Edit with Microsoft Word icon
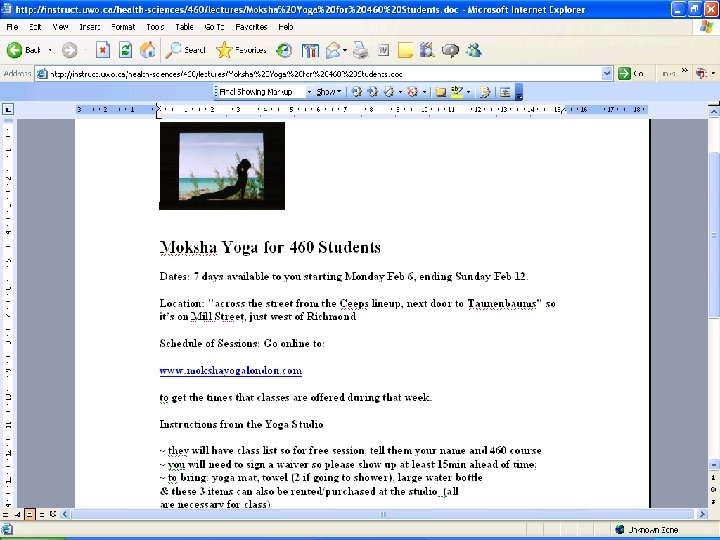Image resolution: width=720 pixels, height=540 pixels. click(x=383, y=50)
